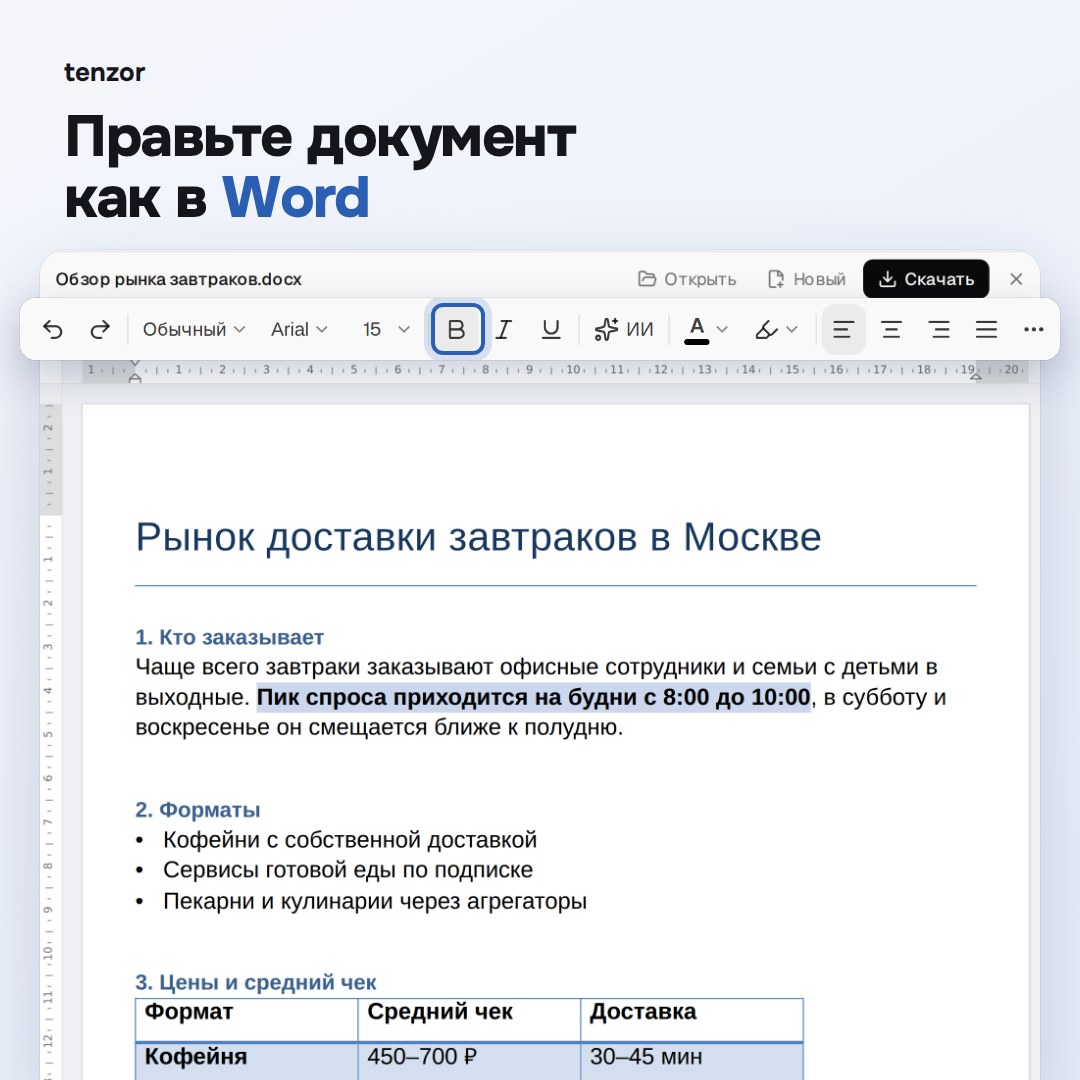Image resolution: width=1080 pixels, height=1080 pixels.
Task: Click the highlighted bold sentence Пик спроса
Action: [x=534, y=697]
